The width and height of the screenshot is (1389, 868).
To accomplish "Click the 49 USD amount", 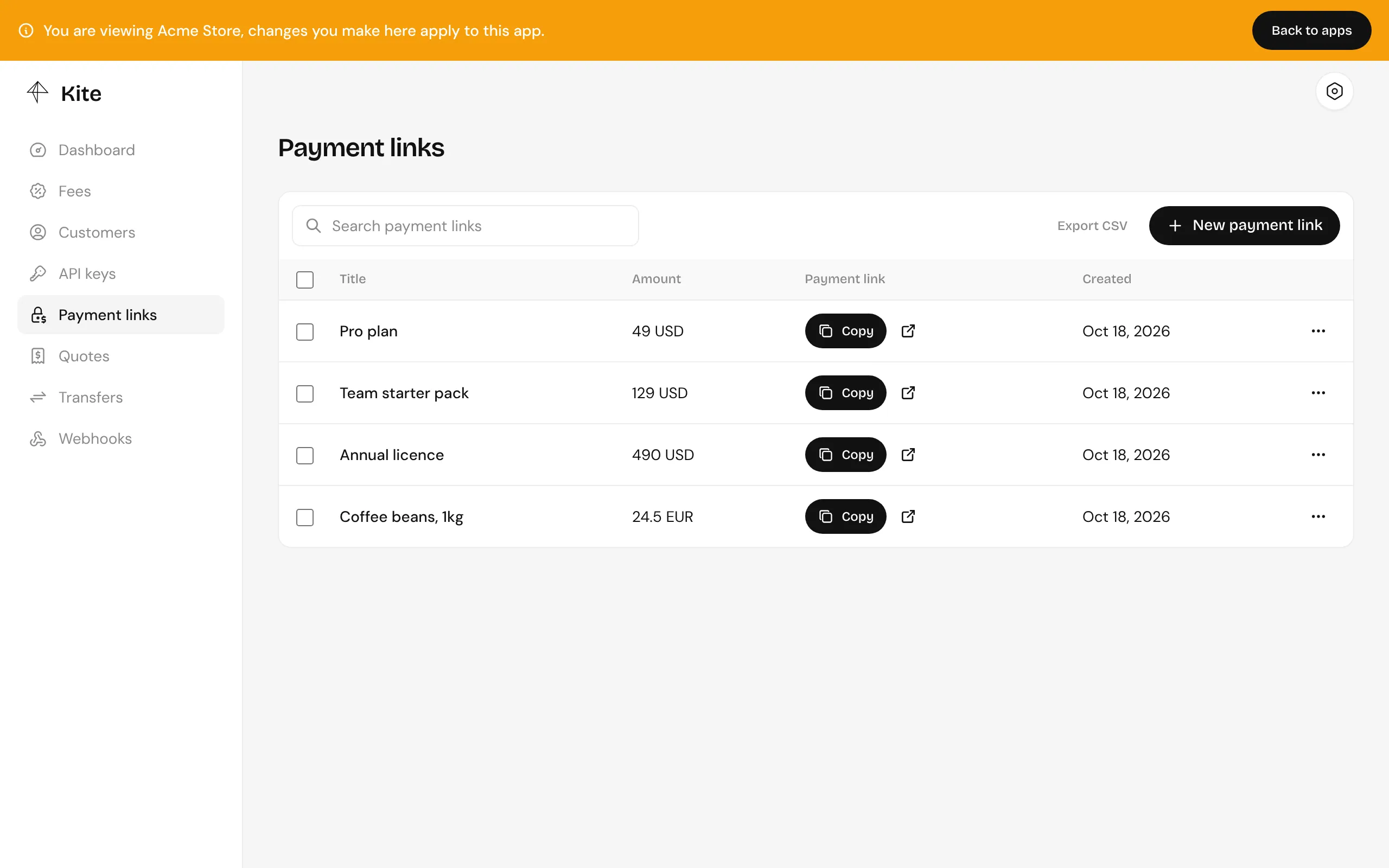I will pos(658,331).
